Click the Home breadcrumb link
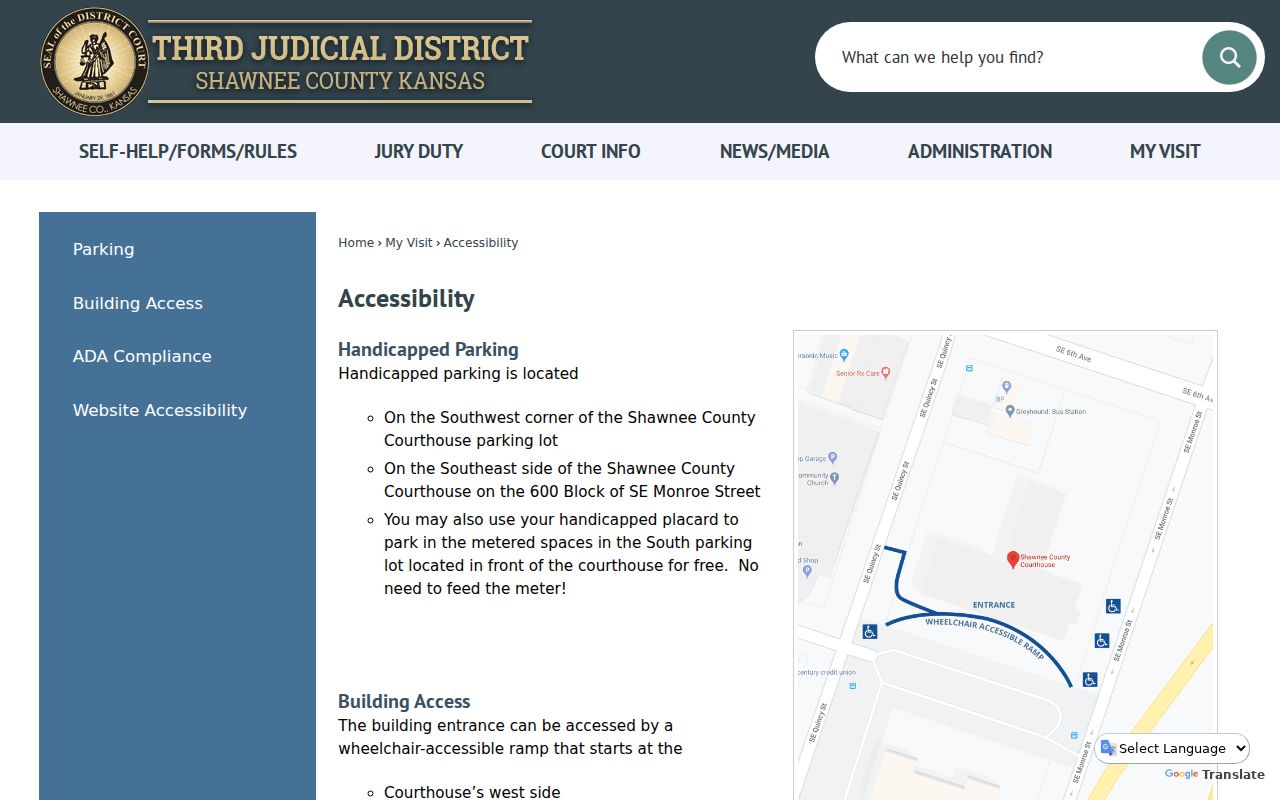Screen dimensions: 1280x800 (356, 243)
